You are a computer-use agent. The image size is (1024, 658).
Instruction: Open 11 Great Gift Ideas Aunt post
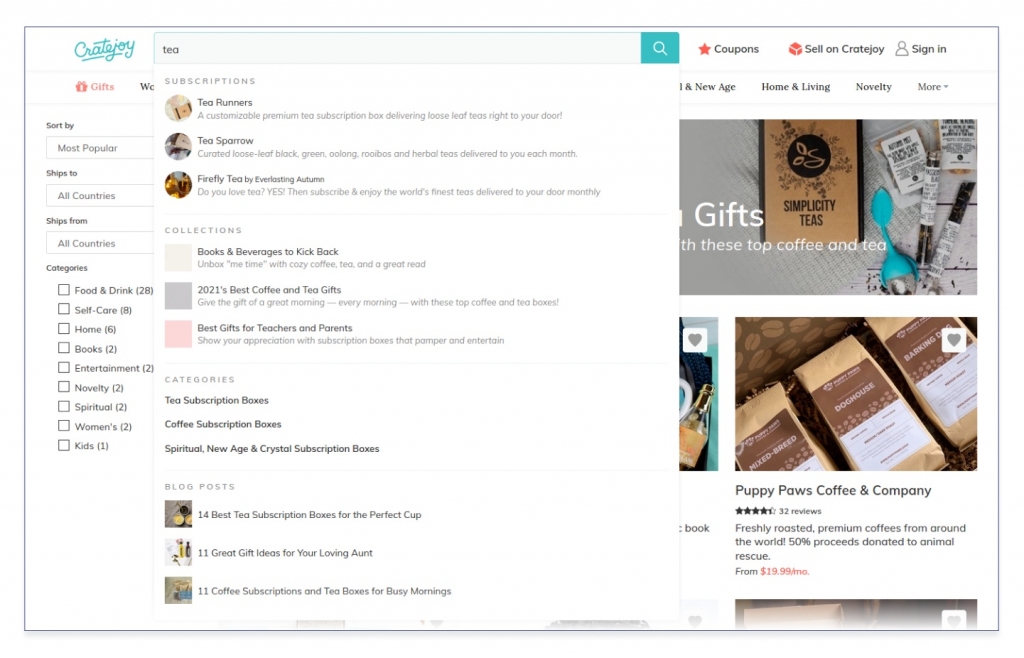pos(285,553)
